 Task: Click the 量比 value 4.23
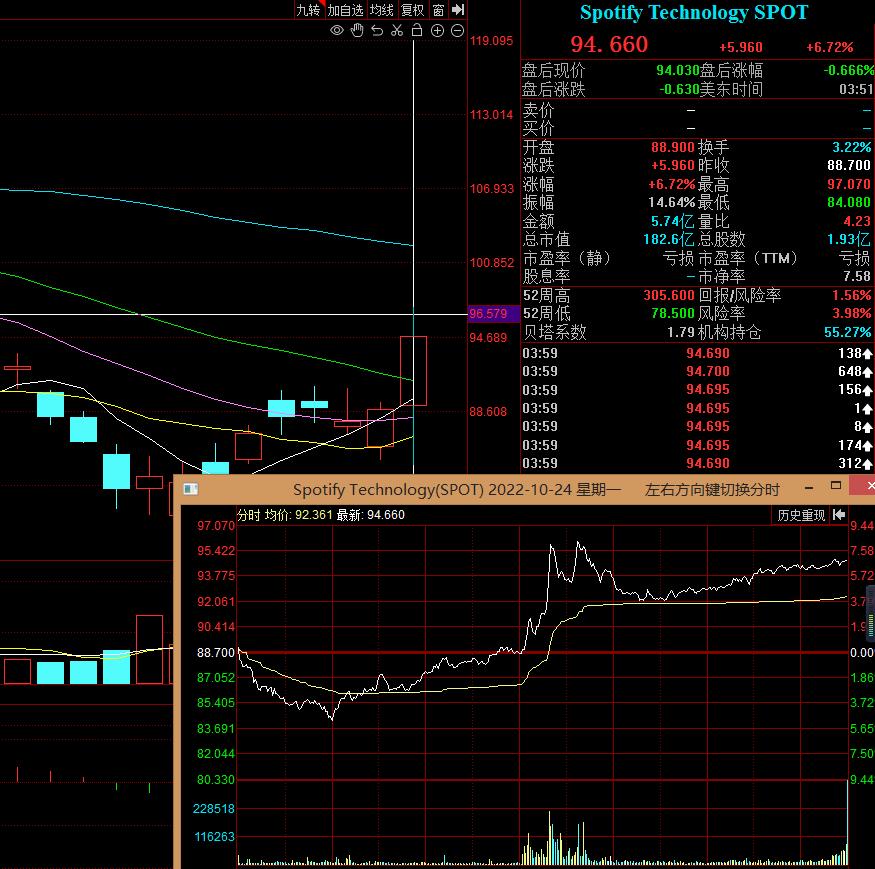click(x=857, y=221)
